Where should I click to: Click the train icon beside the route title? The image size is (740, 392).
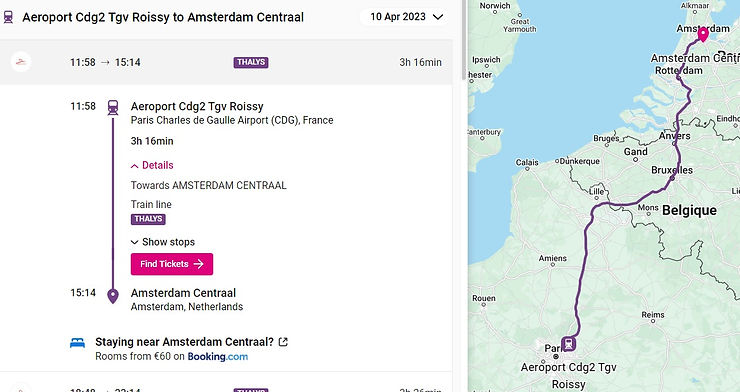8,17
